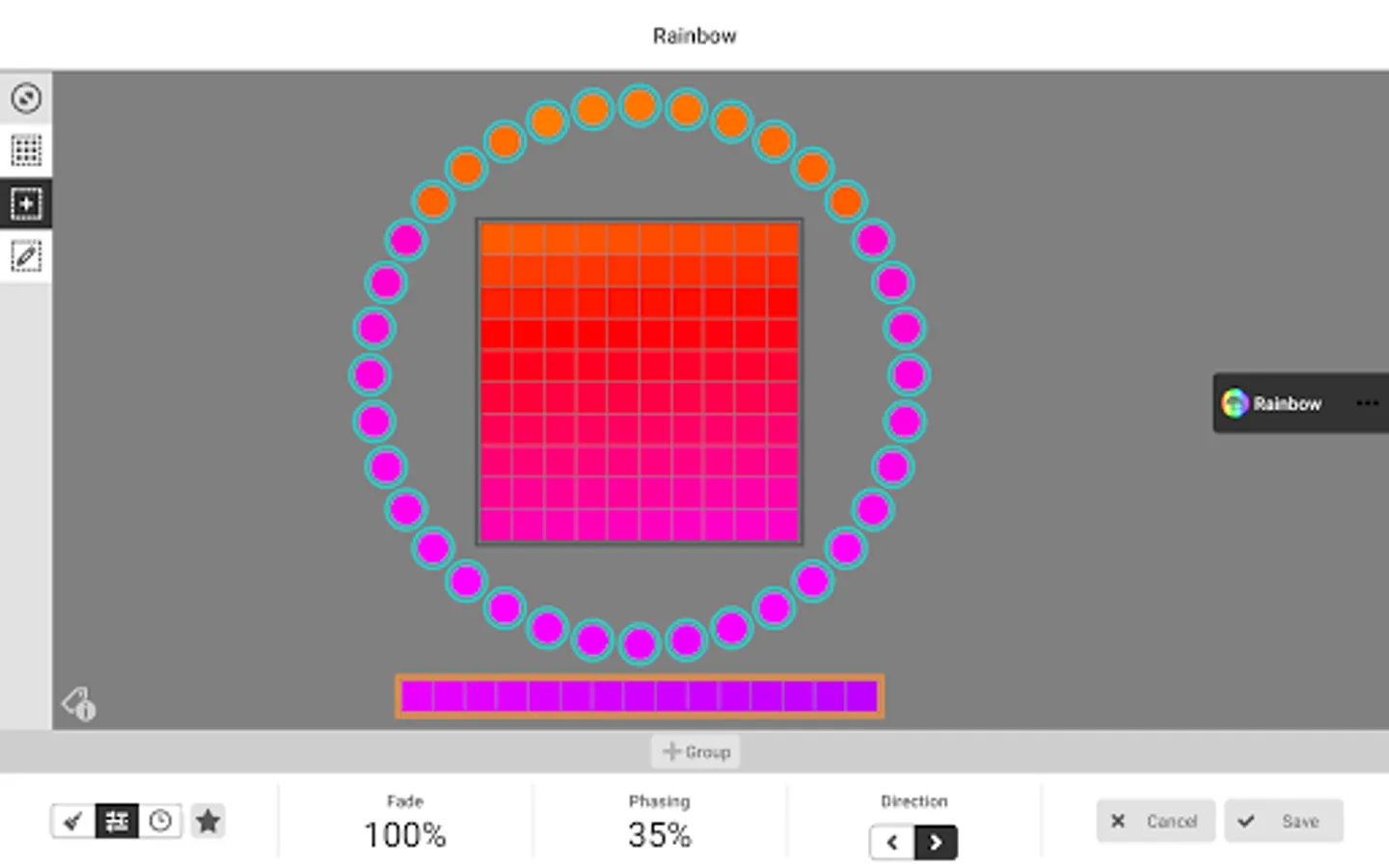Viewport: 1389px width, 868px height.
Task: Adjust the Fade 100% value
Action: (x=404, y=834)
